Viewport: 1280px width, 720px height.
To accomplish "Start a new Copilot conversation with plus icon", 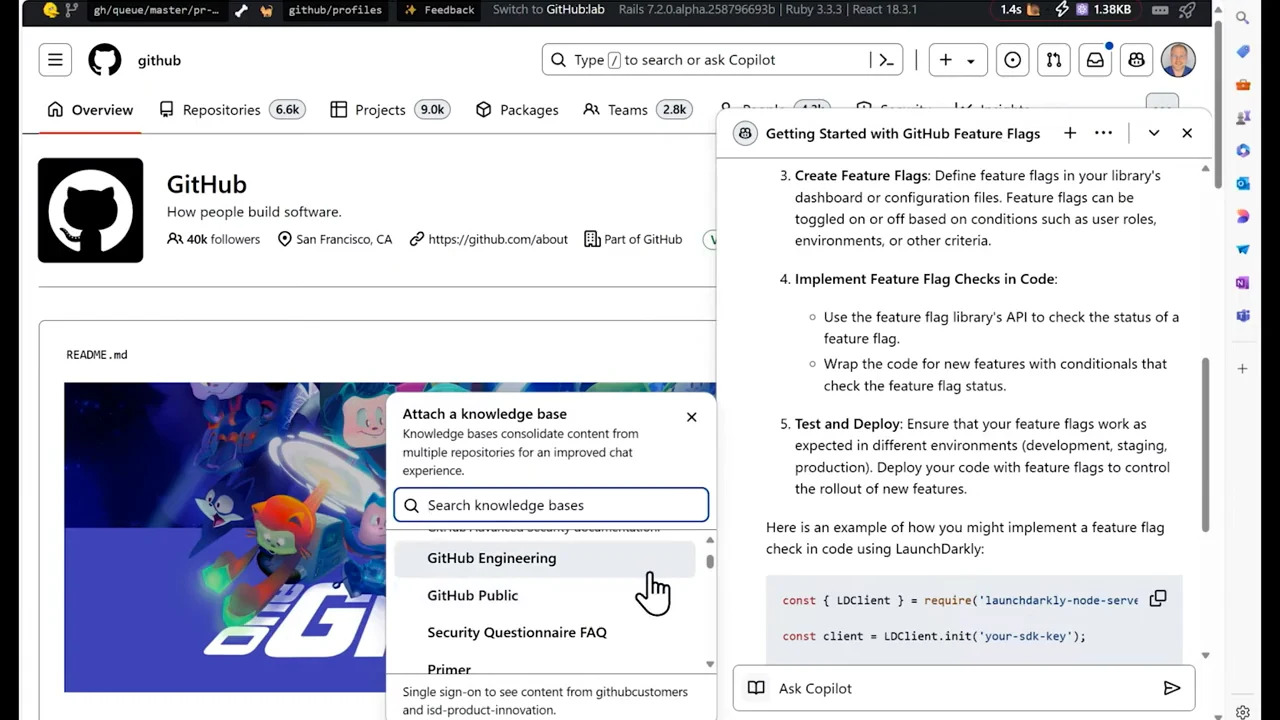I will 1070,133.
